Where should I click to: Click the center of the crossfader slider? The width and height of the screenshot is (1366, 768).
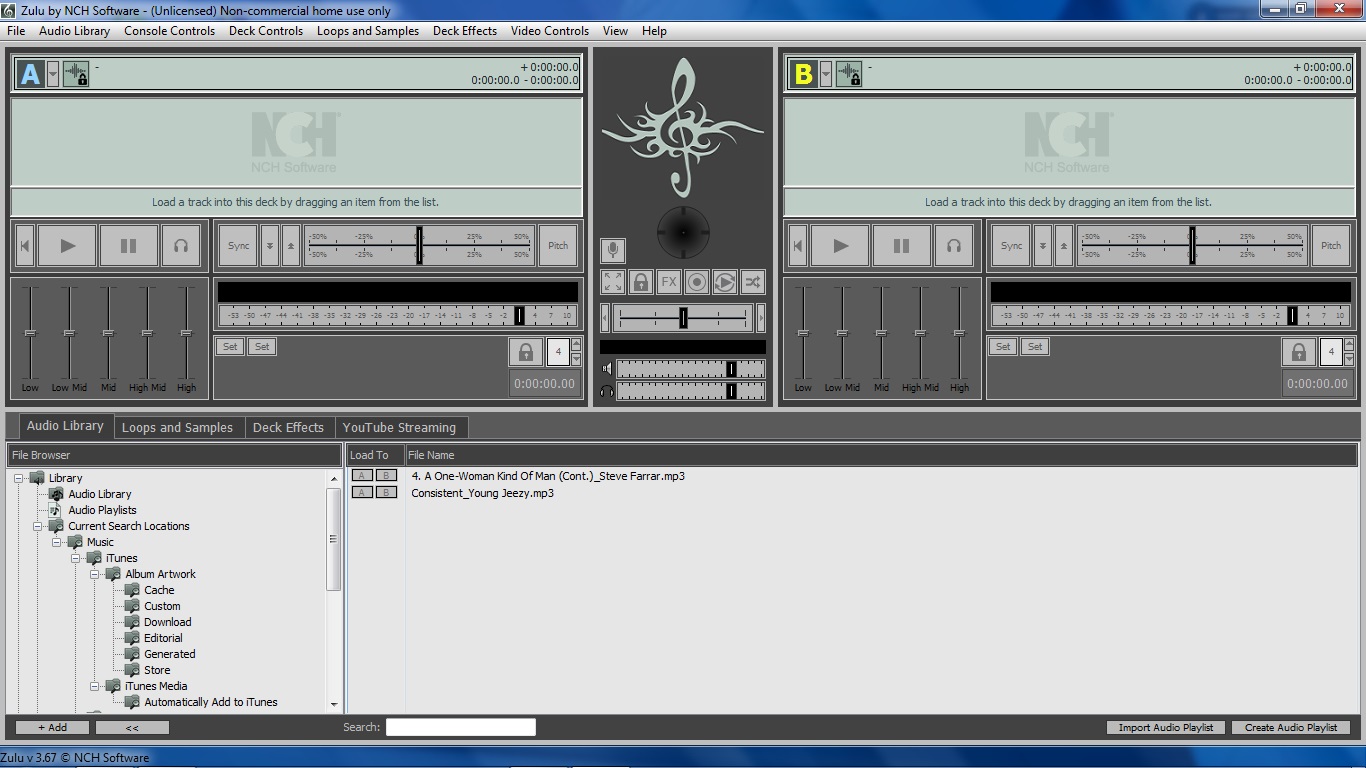pos(683,318)
